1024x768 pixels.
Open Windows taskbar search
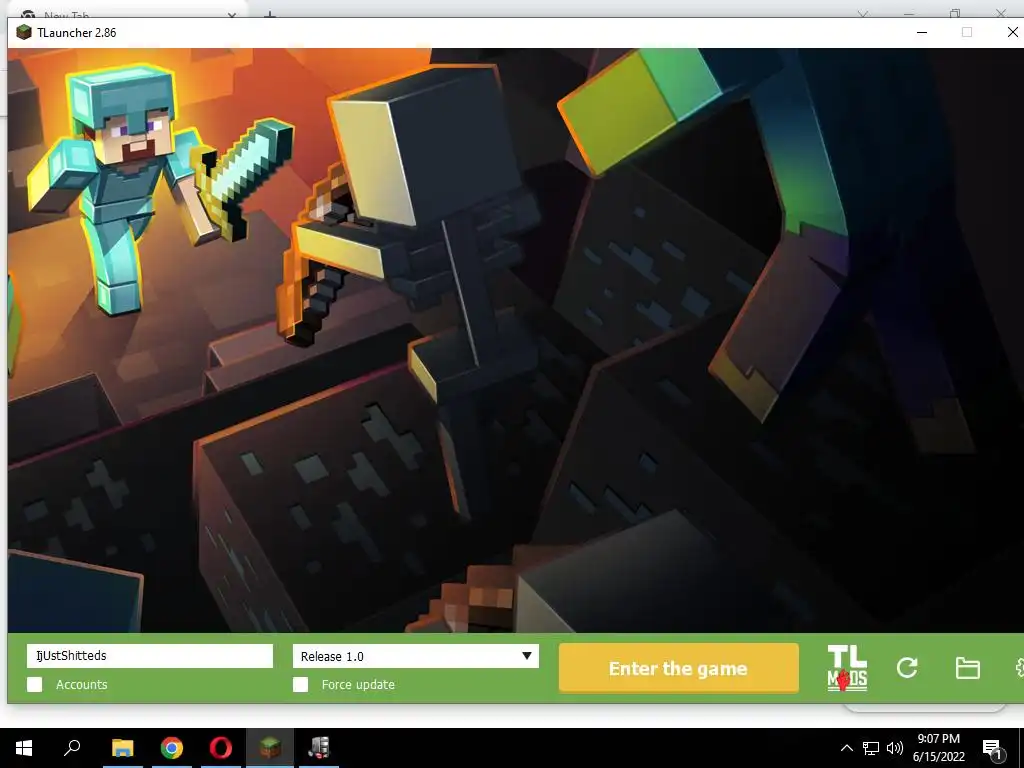coord(72,748)
